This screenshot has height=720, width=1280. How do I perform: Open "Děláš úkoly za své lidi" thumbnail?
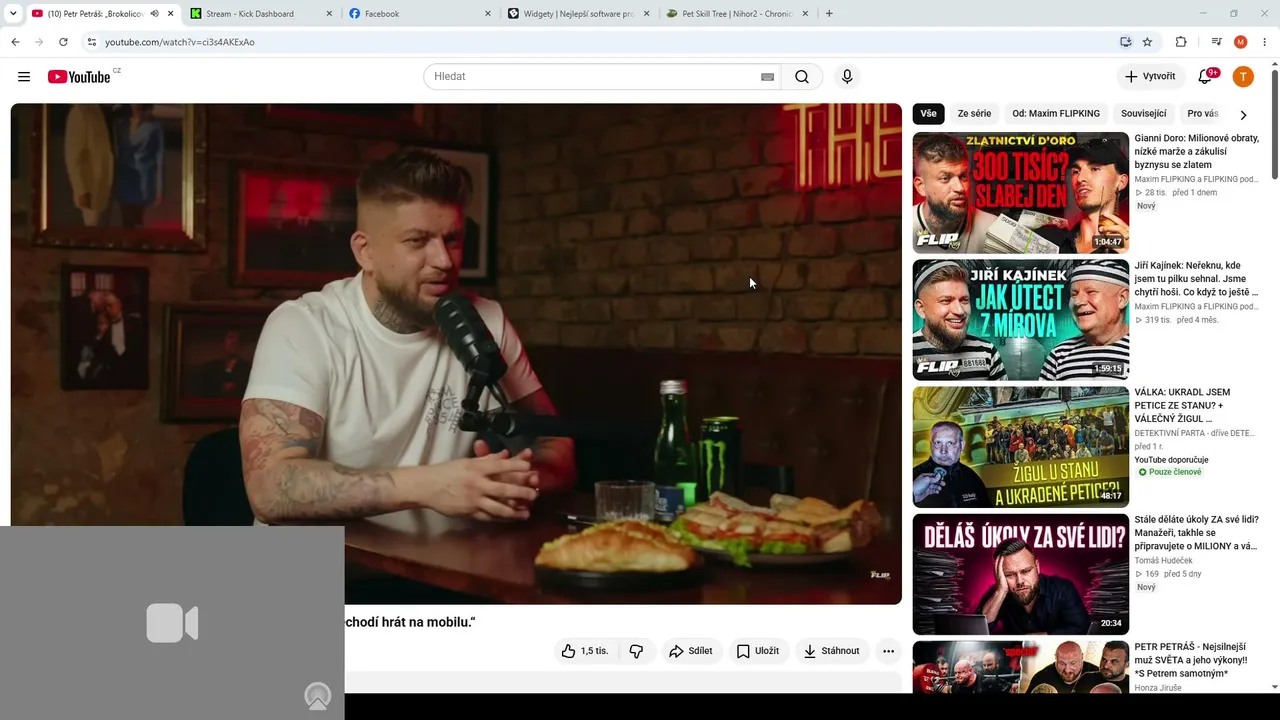point(1021,574)
